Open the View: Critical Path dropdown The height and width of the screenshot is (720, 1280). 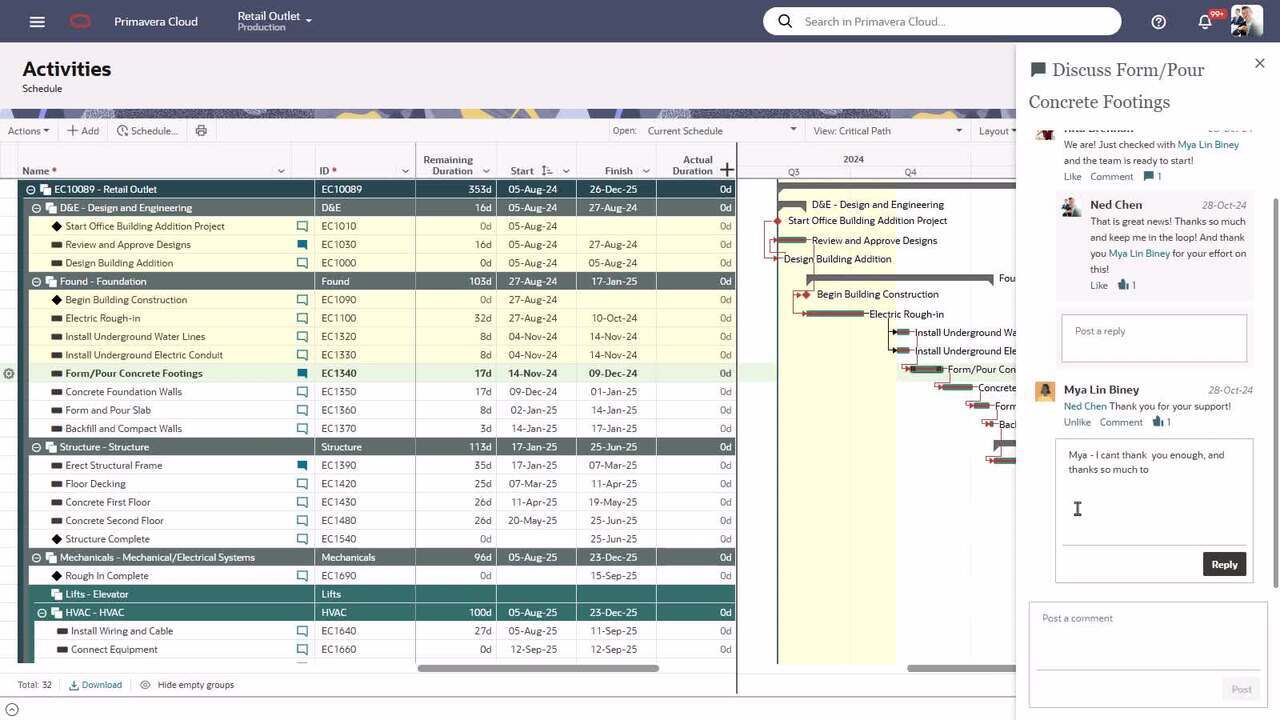(887, 131)
